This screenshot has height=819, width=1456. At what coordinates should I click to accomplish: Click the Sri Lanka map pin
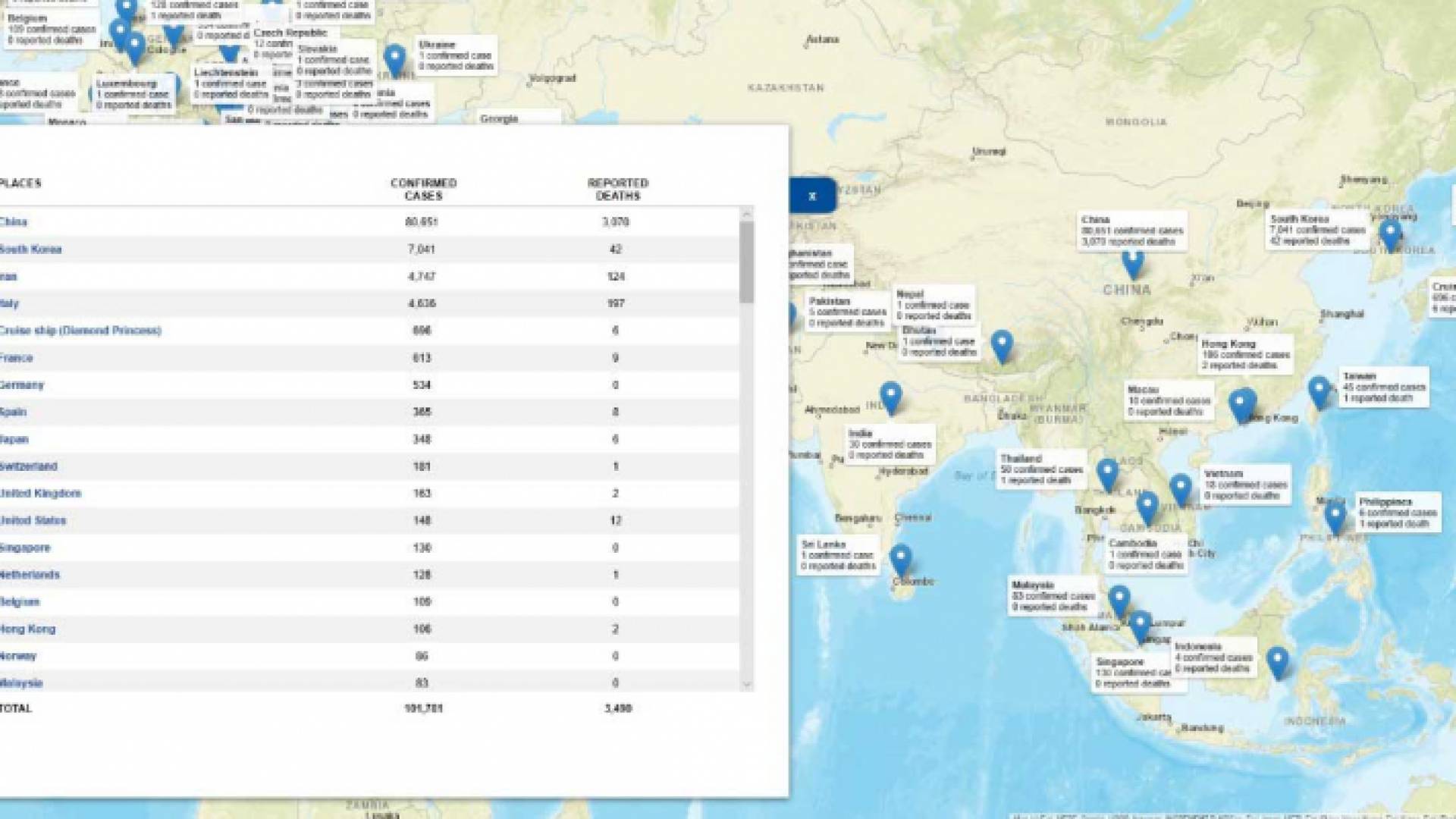point(900,559)
